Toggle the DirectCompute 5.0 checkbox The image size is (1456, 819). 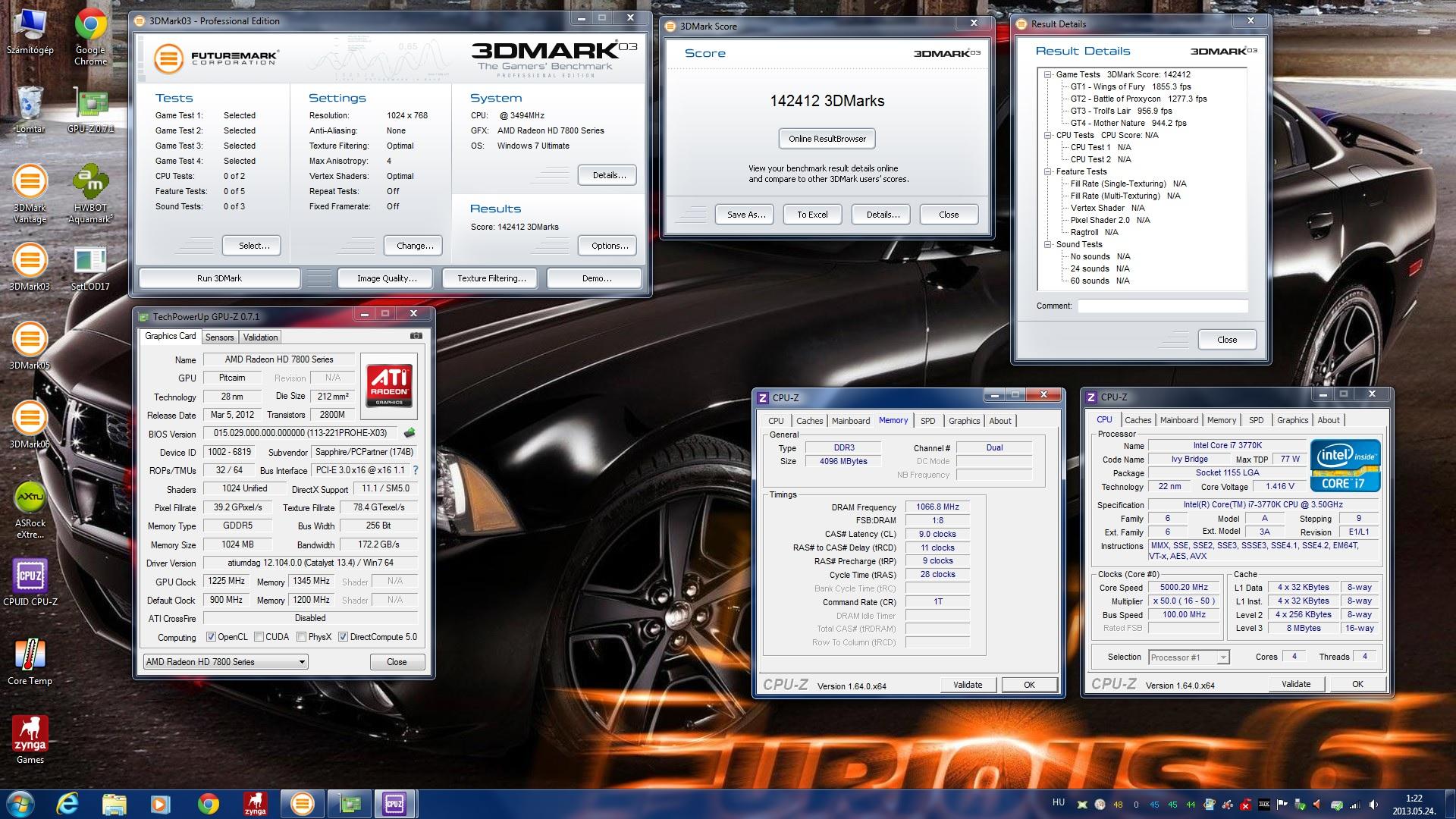pyautogui.click(x=343, y=637)
